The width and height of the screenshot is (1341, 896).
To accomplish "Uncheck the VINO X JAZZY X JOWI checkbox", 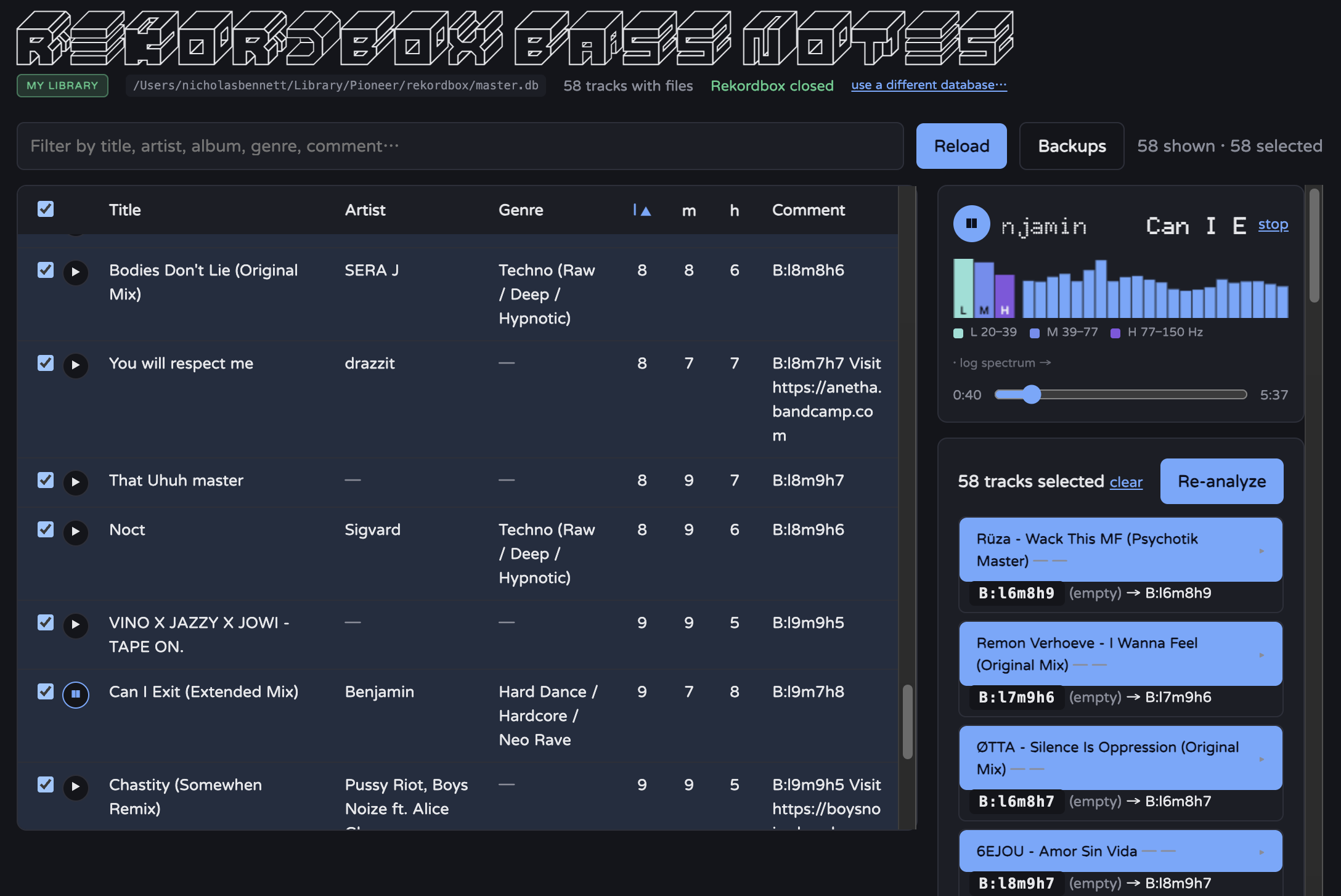I will pos(46,622).
